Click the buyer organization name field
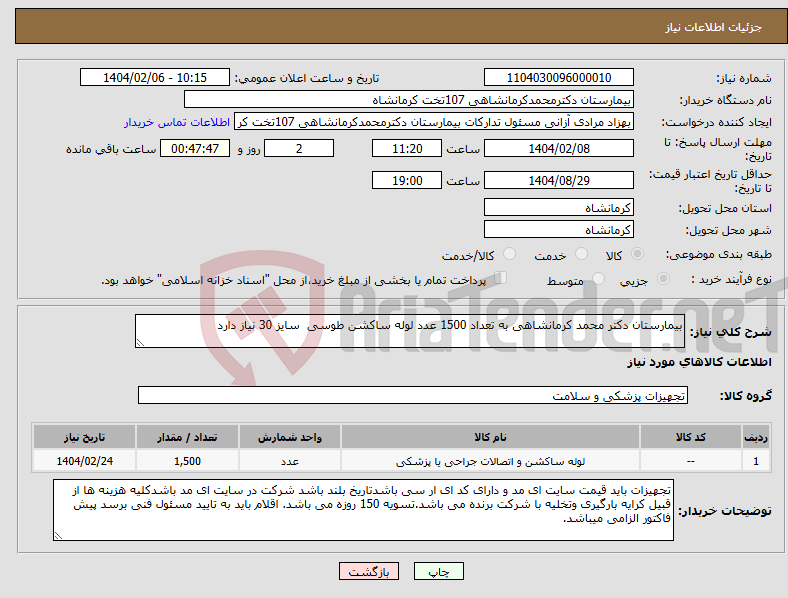 coord(409,100)
